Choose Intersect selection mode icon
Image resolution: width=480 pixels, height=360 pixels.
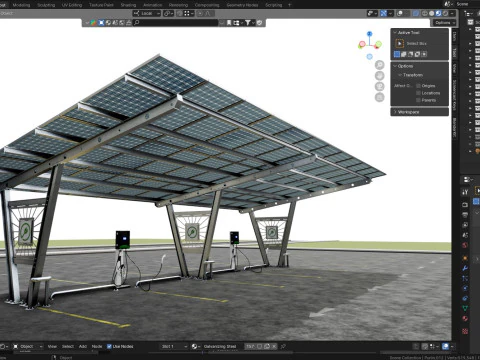pyautogui.click(x=424, y=54)
